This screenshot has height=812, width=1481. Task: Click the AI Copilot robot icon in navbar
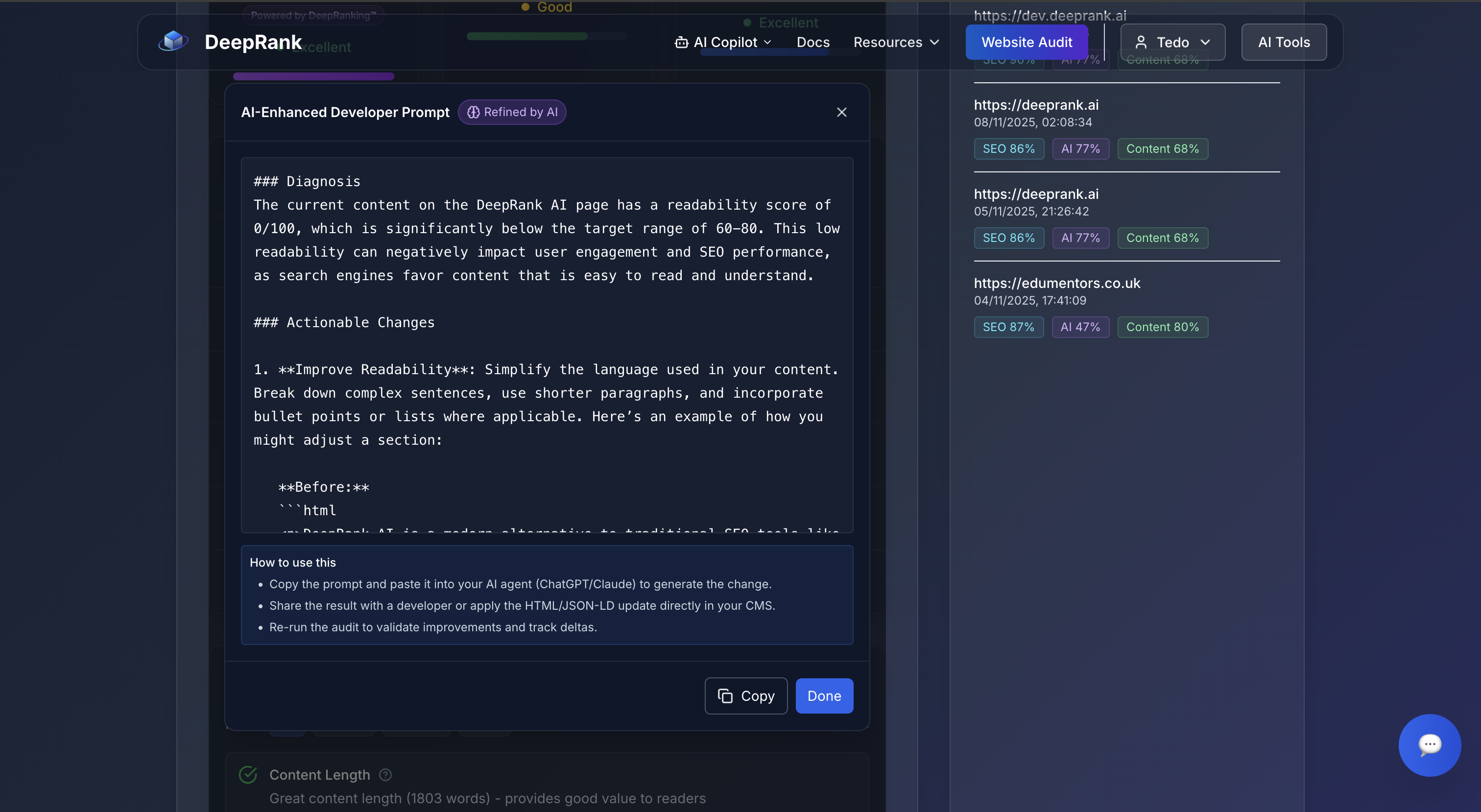[681, 42]
